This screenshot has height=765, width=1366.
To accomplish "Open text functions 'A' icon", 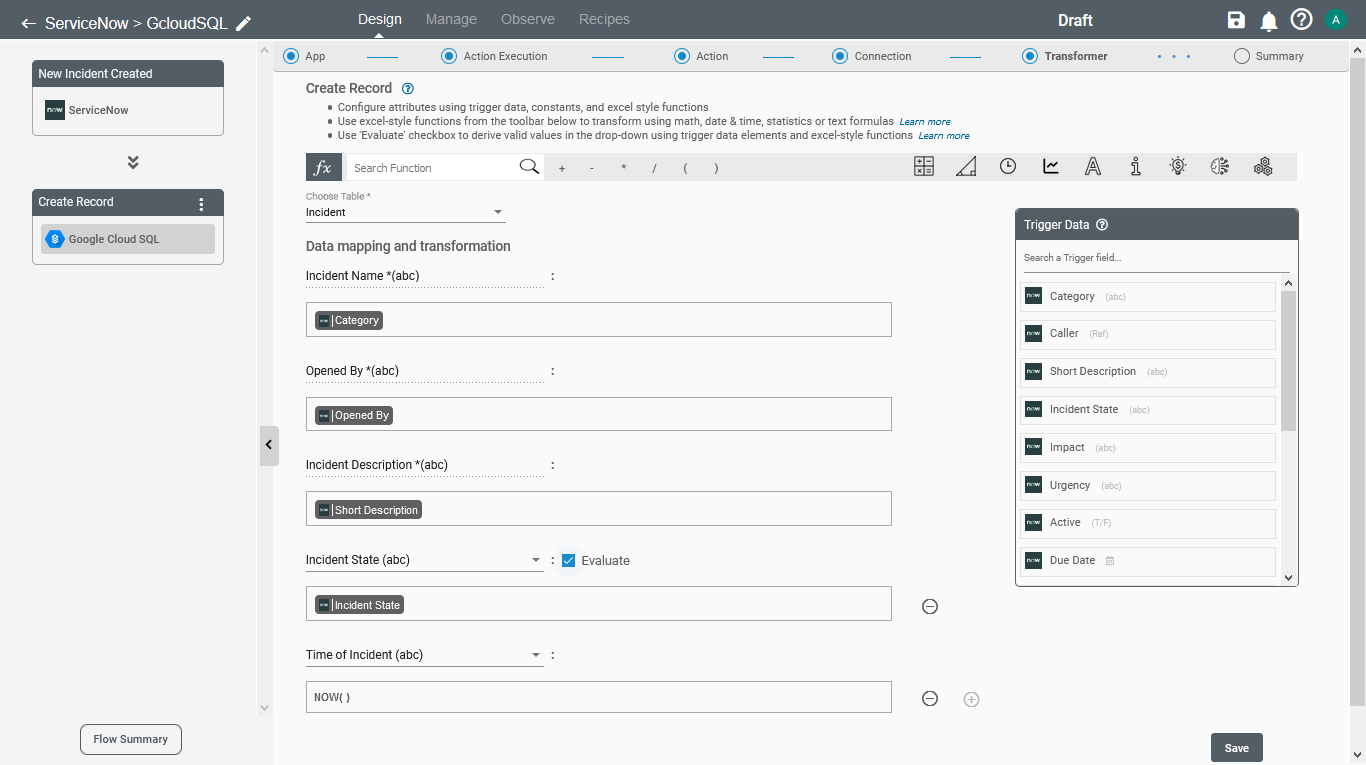I will [x=1093, y=167].
